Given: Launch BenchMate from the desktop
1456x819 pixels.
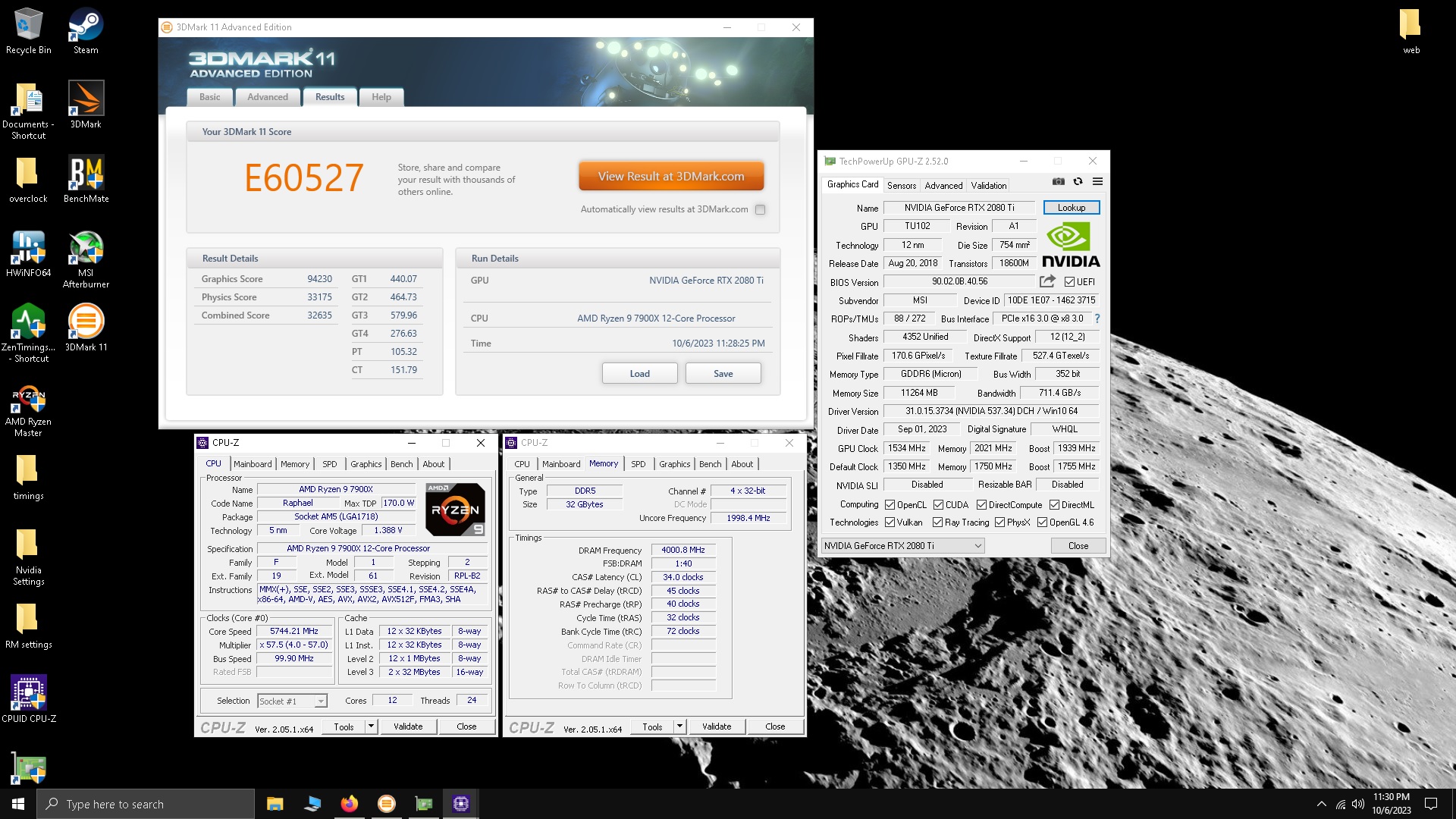Looking at the screenshot, I should (86, 180).
